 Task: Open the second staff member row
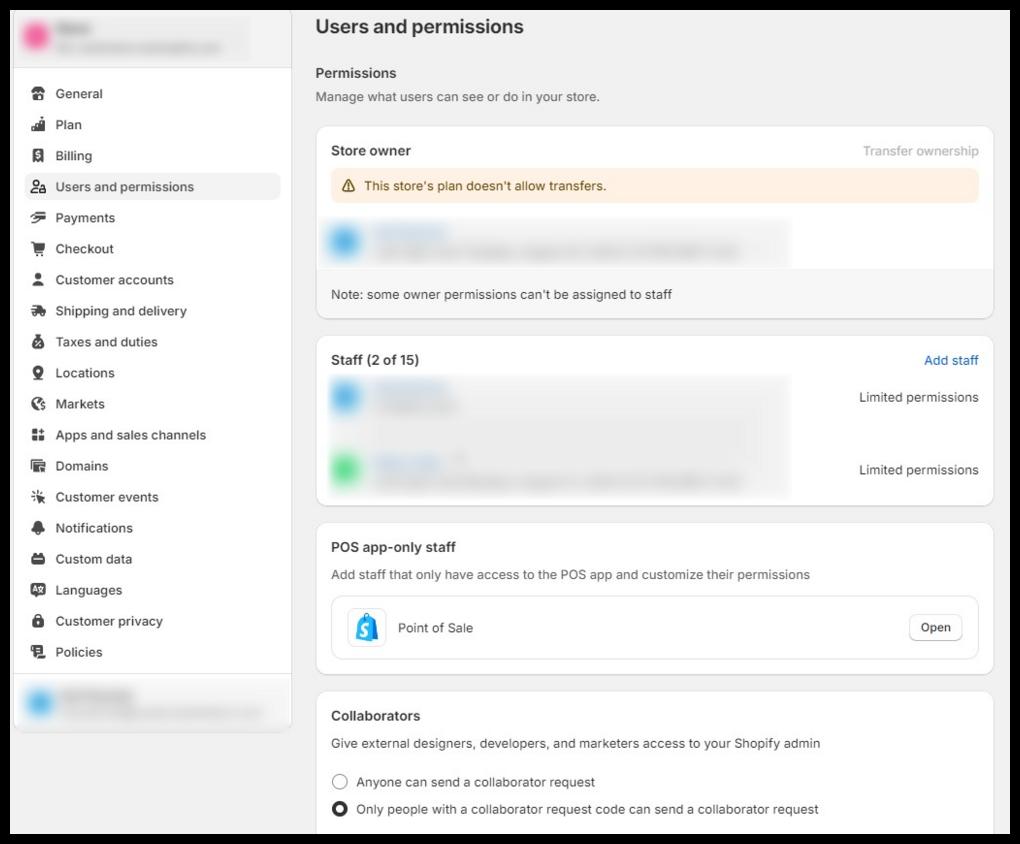[x=654, y=470]
